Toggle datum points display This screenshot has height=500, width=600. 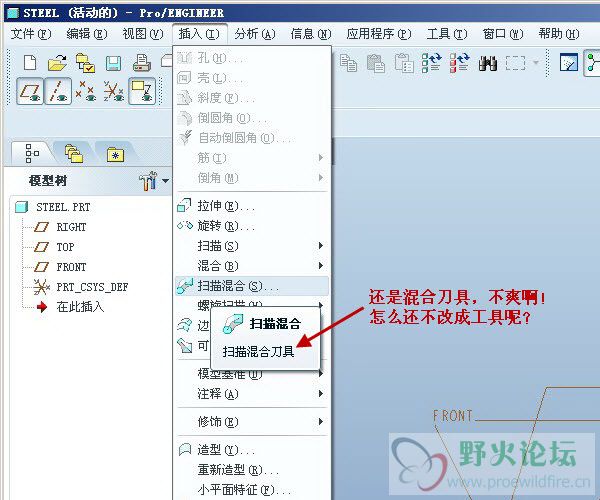click(85, 91)
